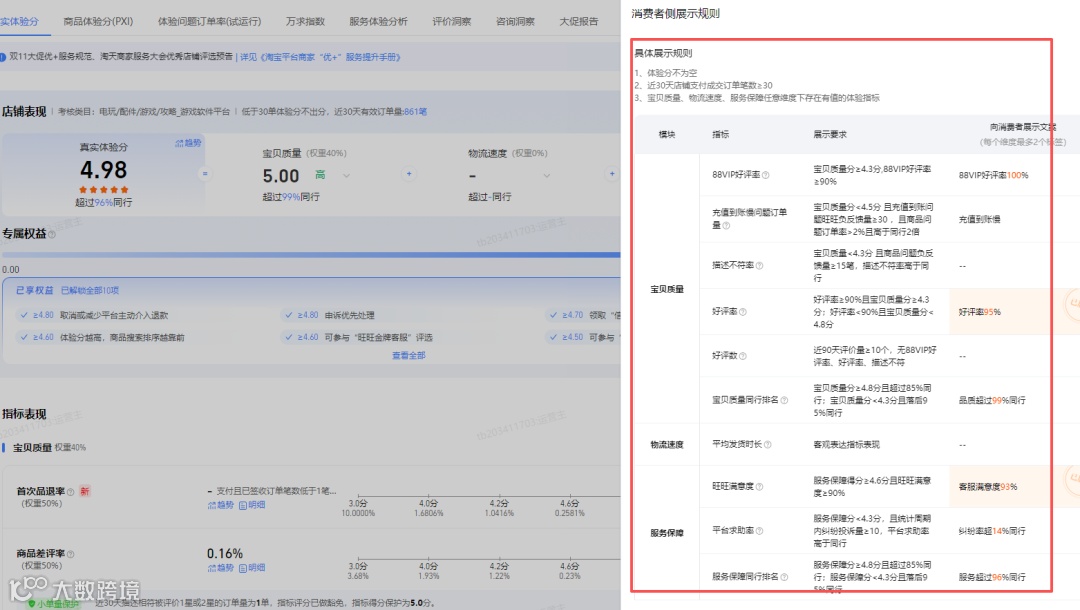This screenshot has height=610, width=1080.
Task: Click the help icon next to 平台求助率
Action: click(x=759, y=531)
